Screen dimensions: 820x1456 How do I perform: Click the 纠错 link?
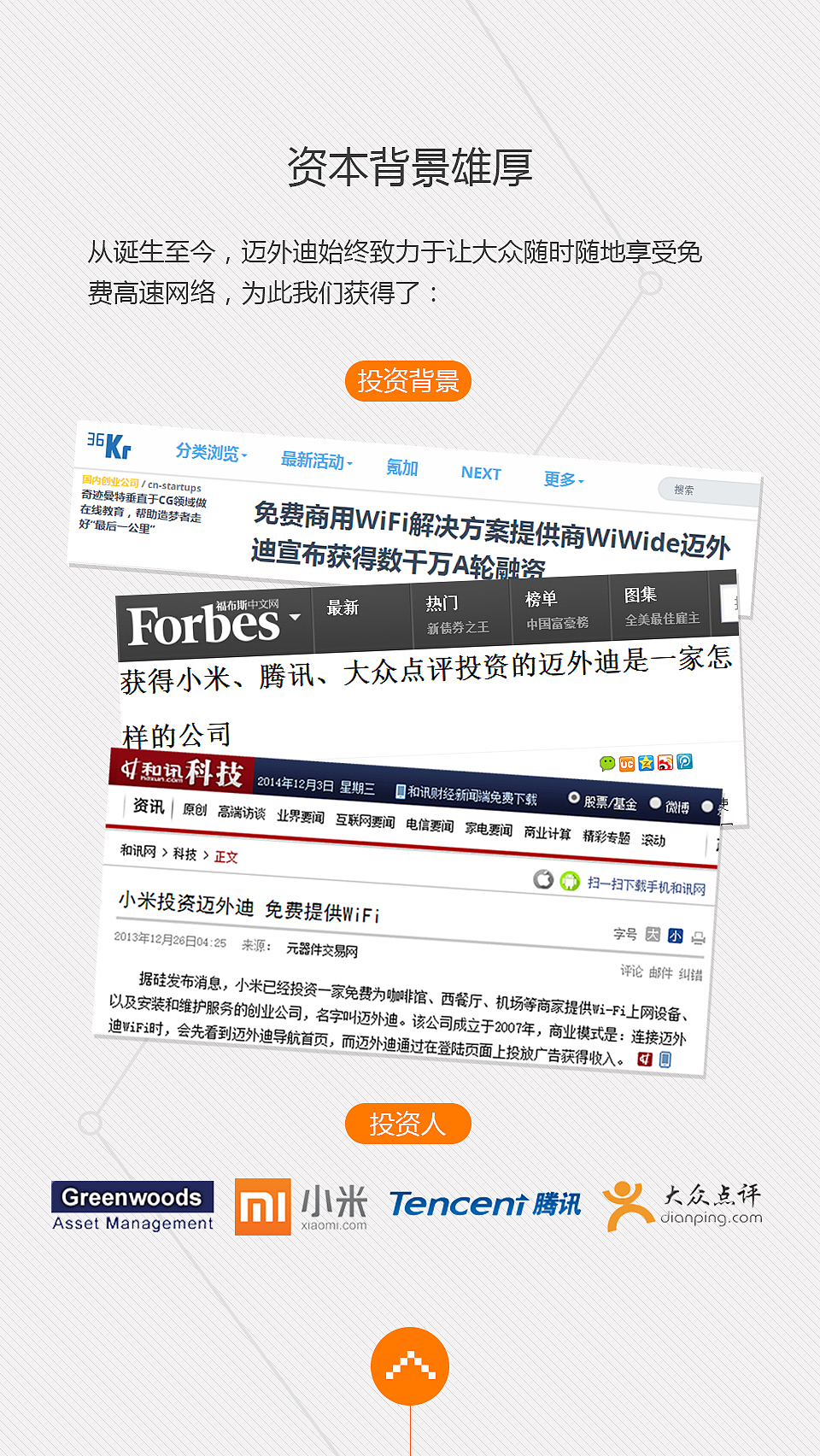point(690,974)
